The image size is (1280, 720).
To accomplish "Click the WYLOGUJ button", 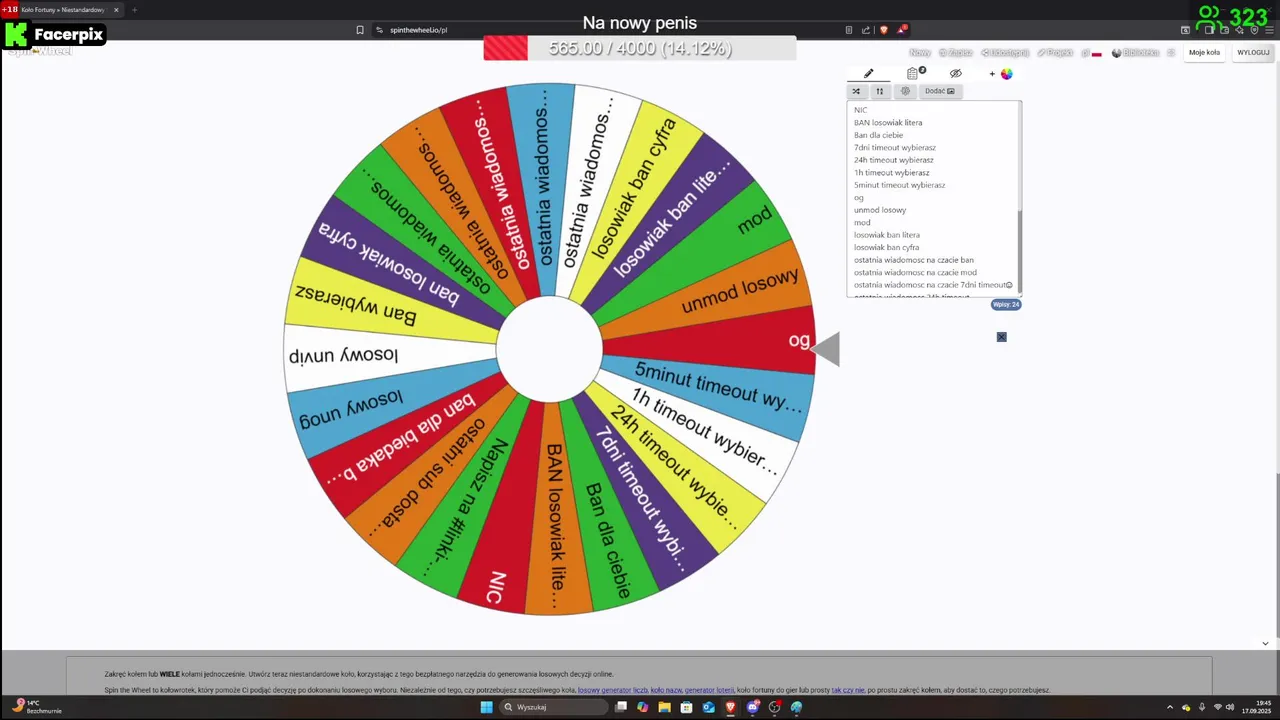I will (x=1253, y=52).
